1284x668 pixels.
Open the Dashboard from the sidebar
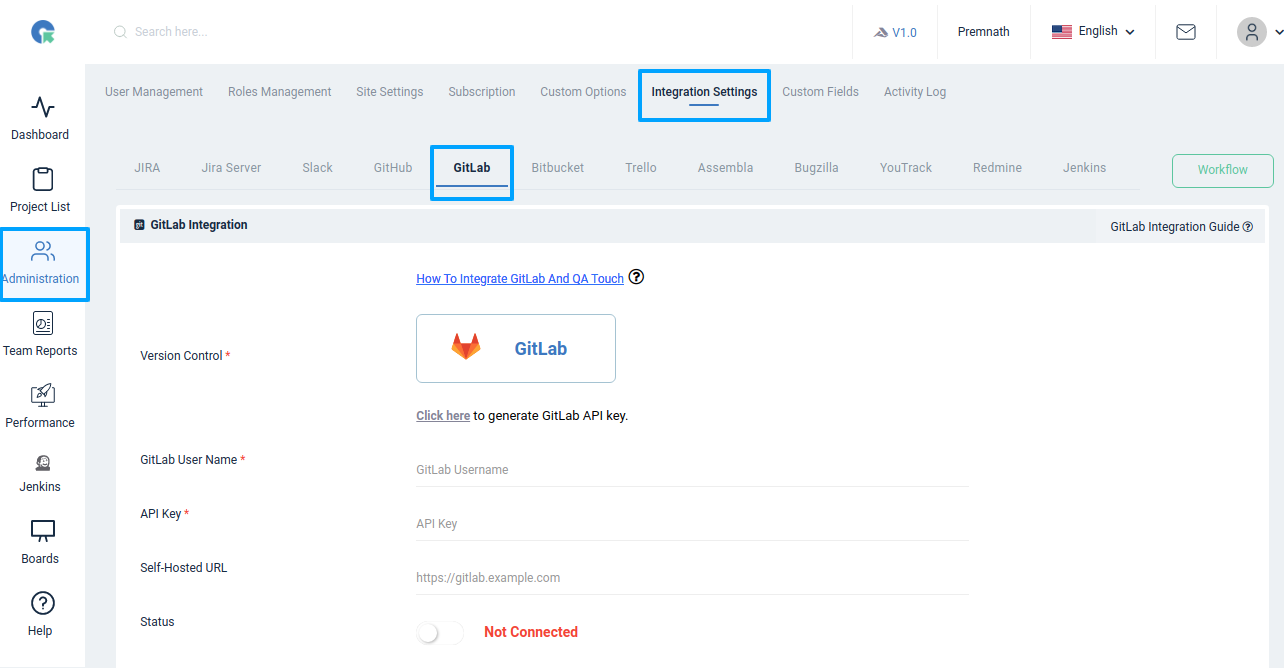click(x=40, y=115)
